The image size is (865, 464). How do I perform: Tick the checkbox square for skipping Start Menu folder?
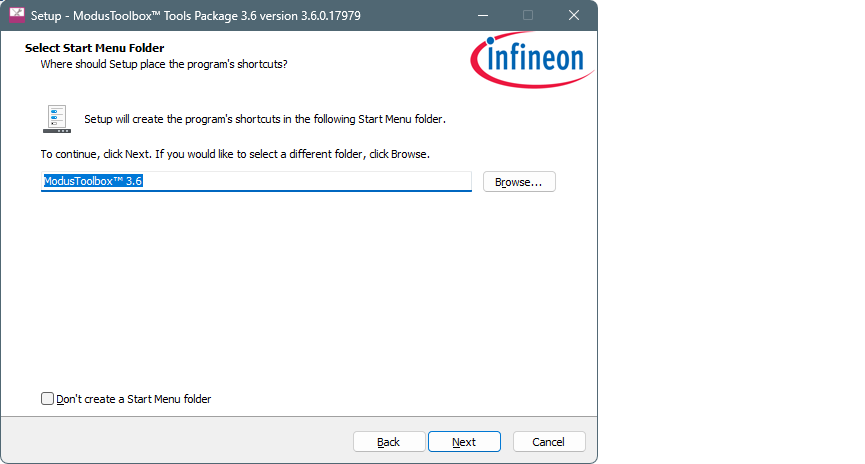click(48, 399)
